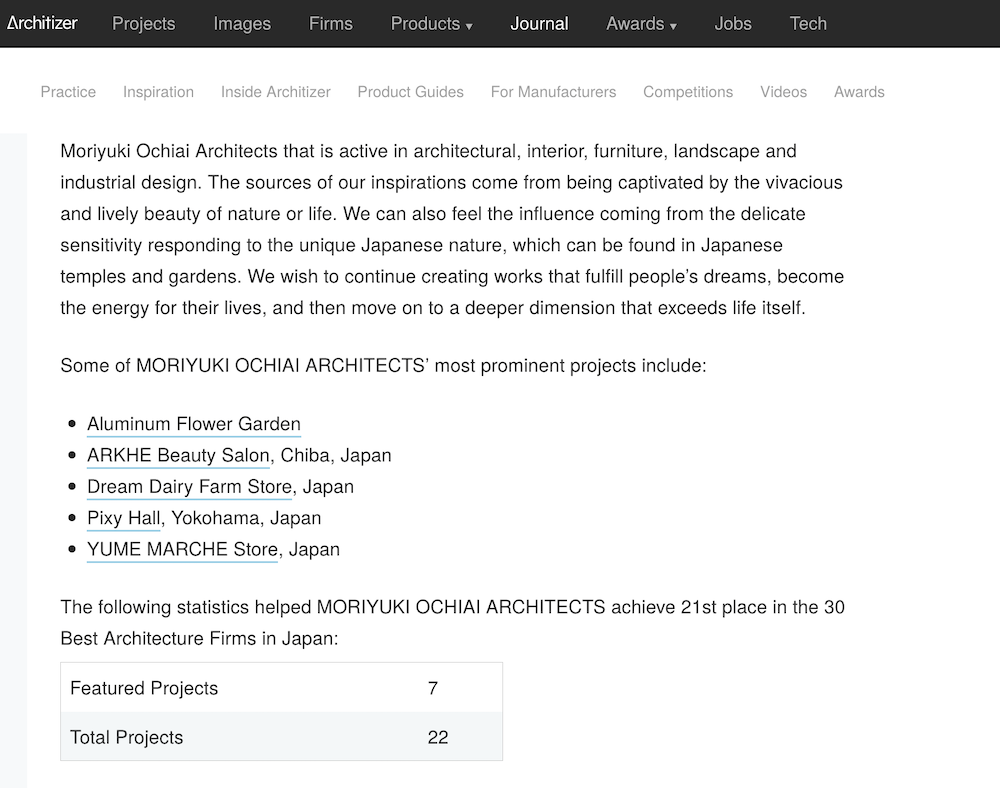Select the Journal nav item
1000x788 pixels.
539,24
